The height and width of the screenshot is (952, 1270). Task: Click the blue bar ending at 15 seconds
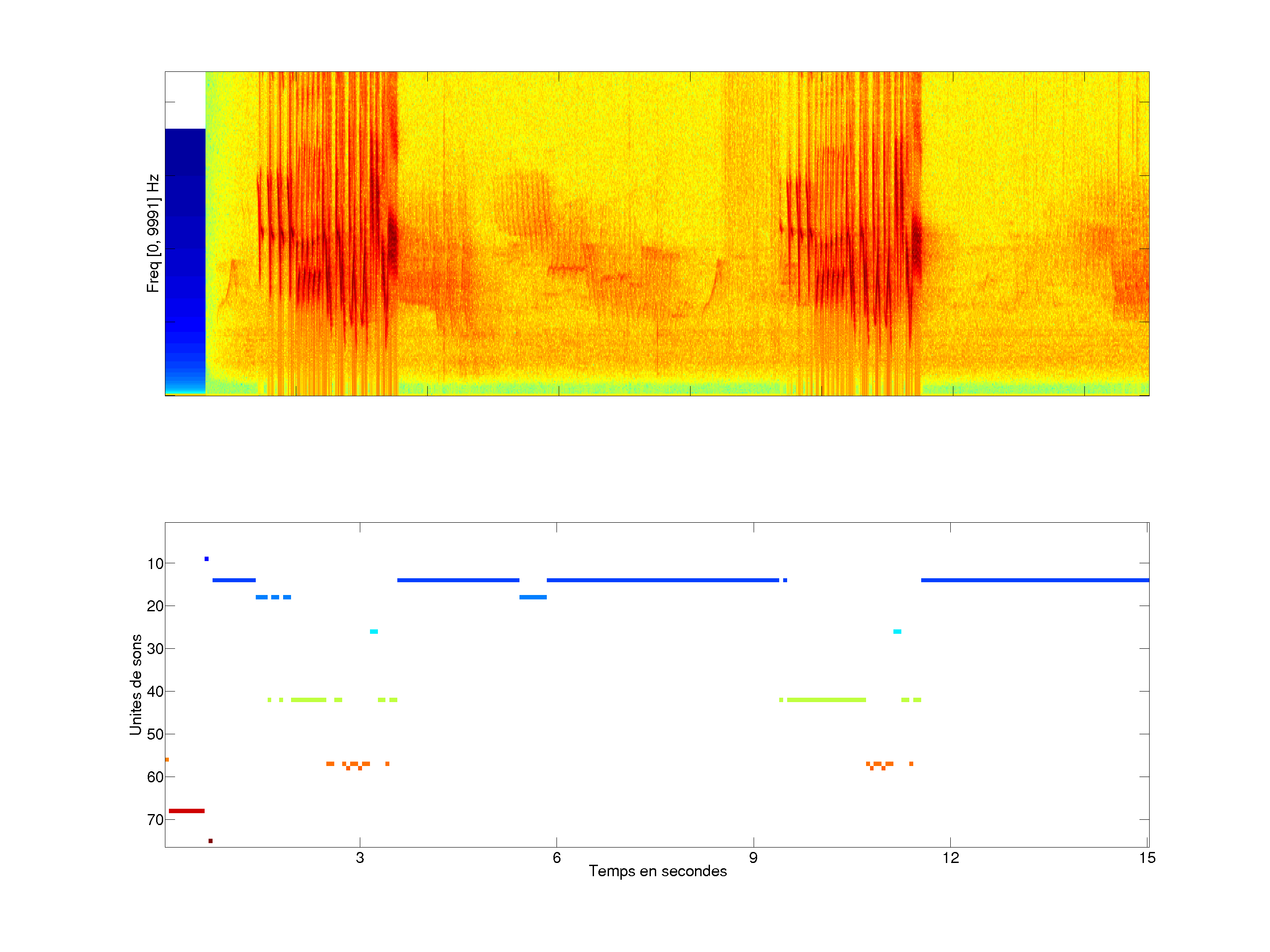[1035, 580]
